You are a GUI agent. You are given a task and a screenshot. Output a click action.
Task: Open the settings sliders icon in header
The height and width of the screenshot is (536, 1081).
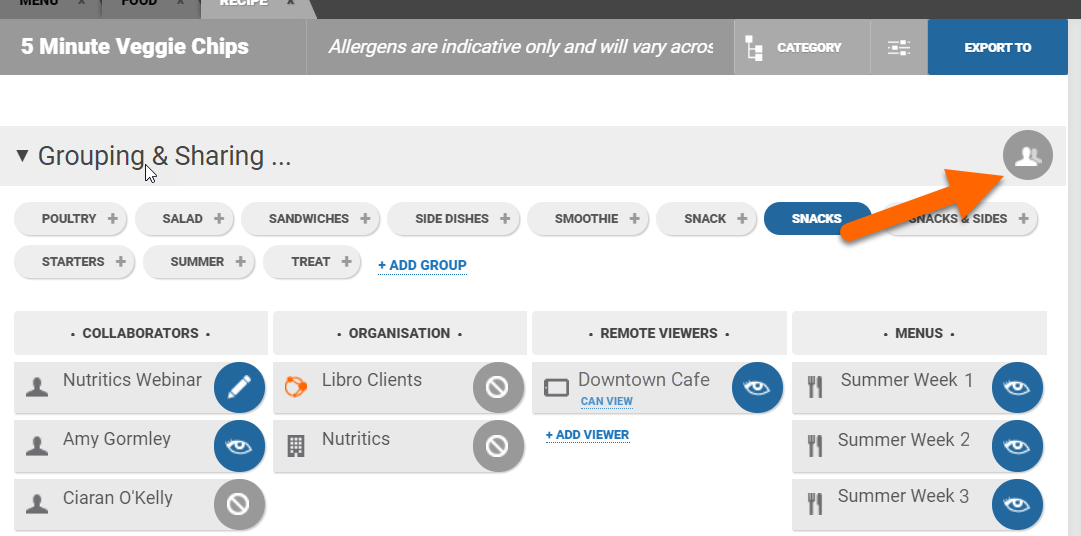tap(898, 48)
